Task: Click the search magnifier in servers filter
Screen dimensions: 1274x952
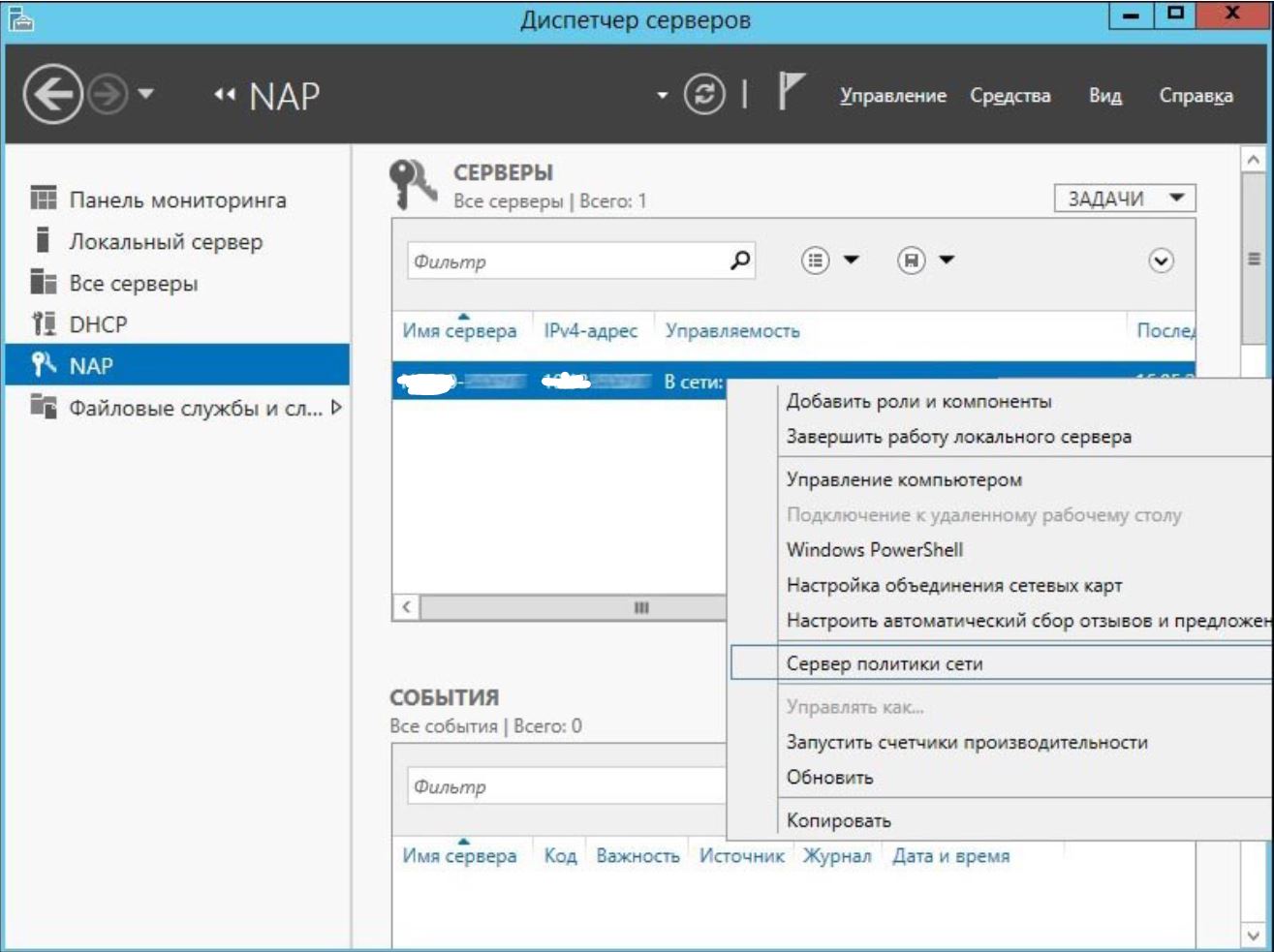Action: pos(740,261)
